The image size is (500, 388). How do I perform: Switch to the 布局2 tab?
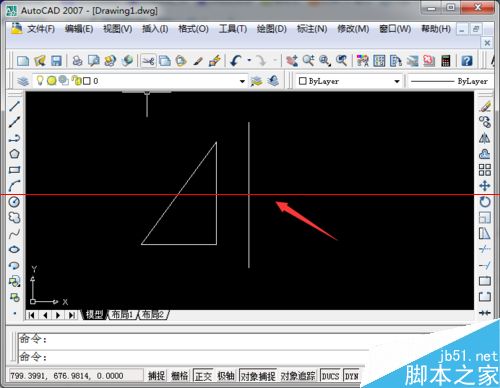(153, 314)
